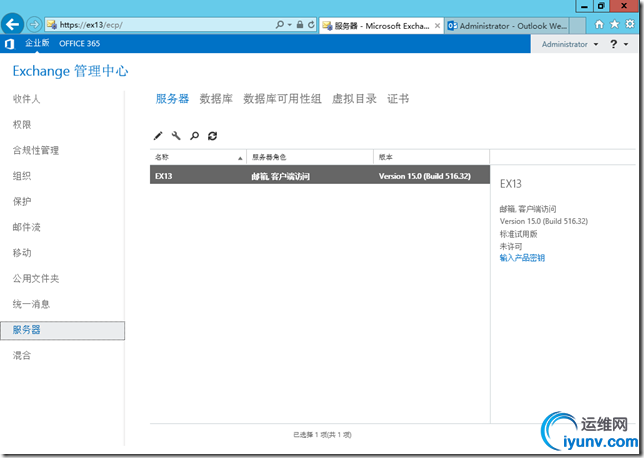Click the Office logo icon in blue header
The height and width of the screenshot is (458, 644).
9,44
